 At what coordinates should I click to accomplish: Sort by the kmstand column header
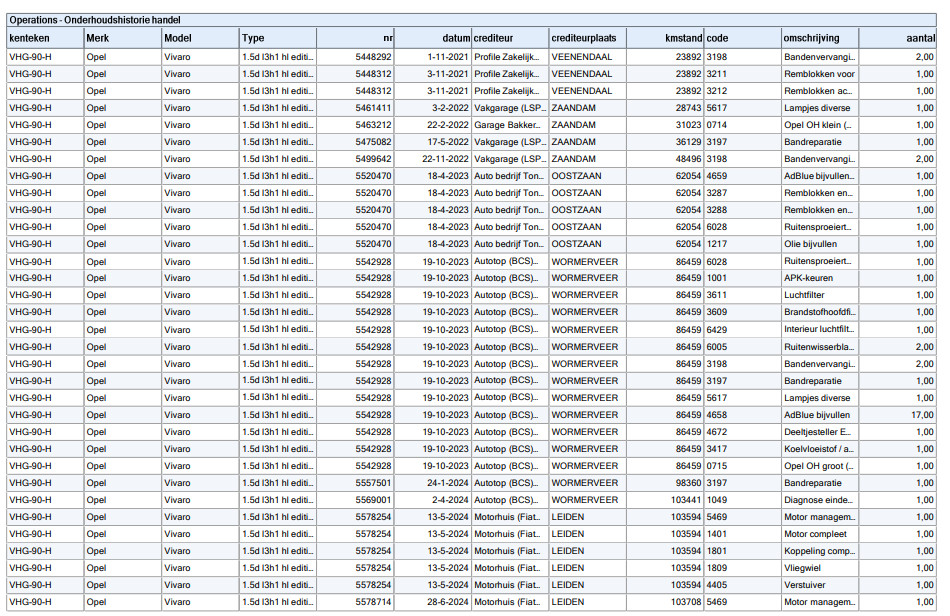665,38
